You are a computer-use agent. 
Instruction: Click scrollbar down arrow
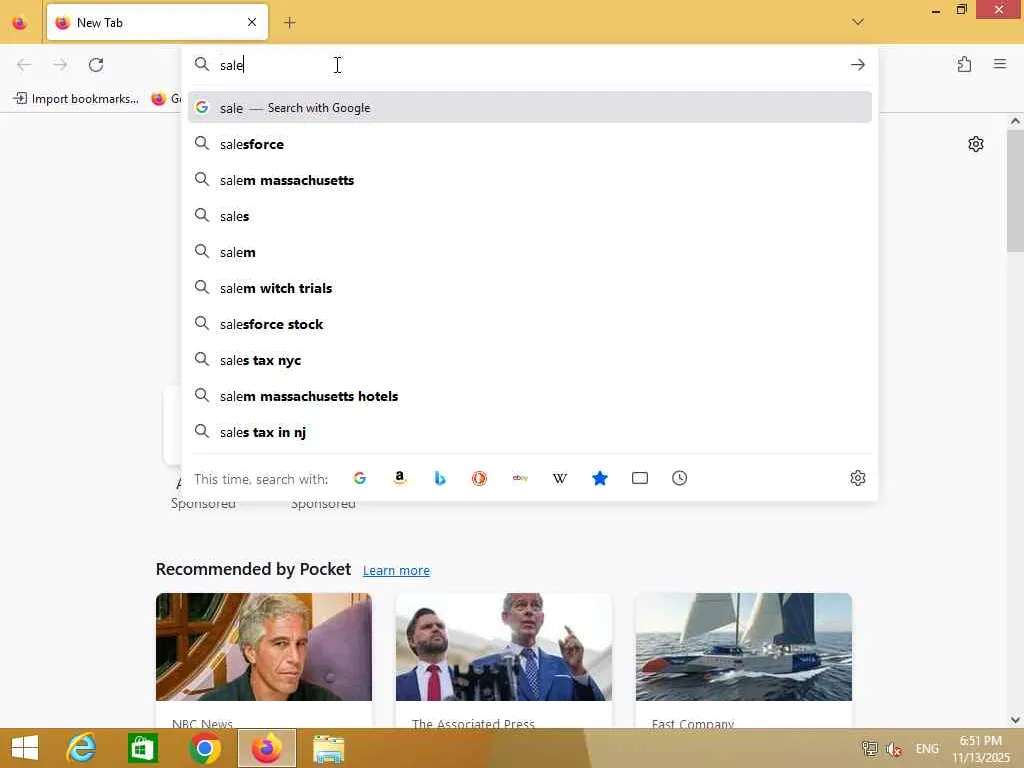pos(1015,720)
